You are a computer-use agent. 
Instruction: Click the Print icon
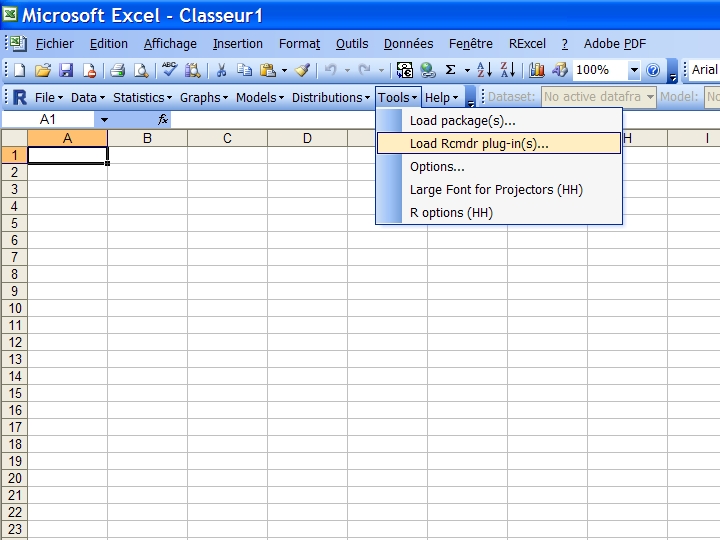tap(118, 70)
